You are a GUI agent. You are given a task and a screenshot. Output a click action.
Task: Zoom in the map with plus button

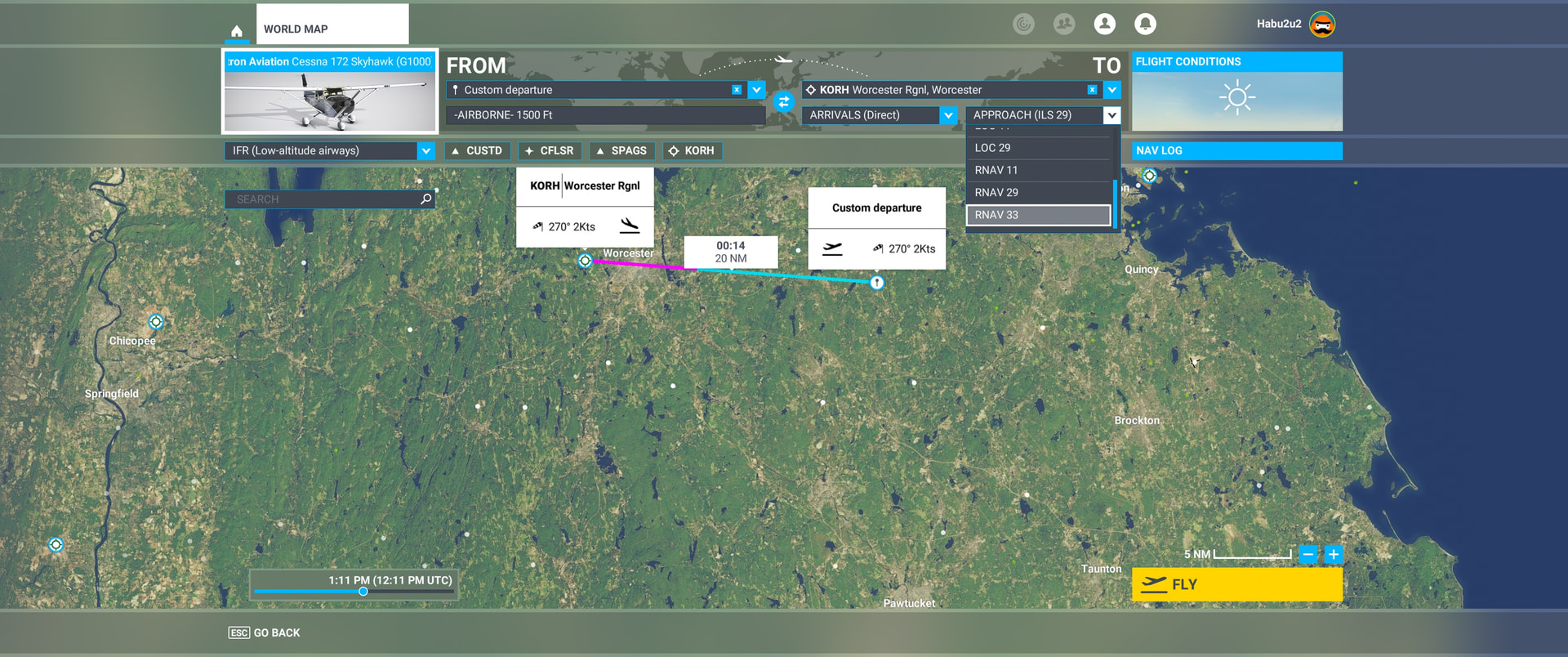pos(1333,554)
